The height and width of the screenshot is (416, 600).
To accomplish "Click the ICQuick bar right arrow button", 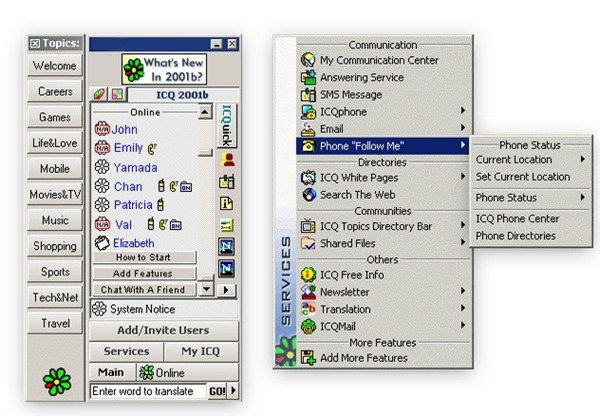I will tap(227, 290).
